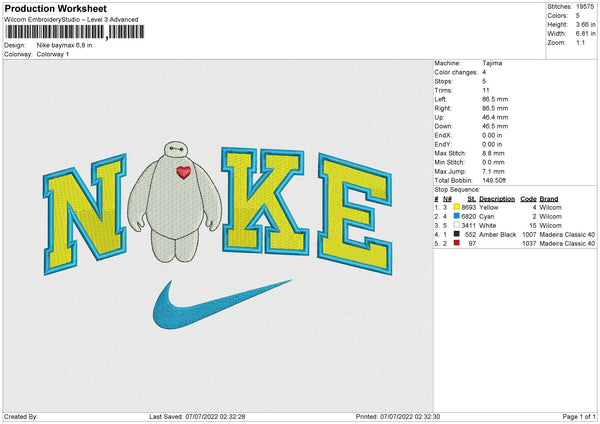
Task: Click the 'Amber Black' description in row 4
Action: pyautogui.click(x=498, y=235)
